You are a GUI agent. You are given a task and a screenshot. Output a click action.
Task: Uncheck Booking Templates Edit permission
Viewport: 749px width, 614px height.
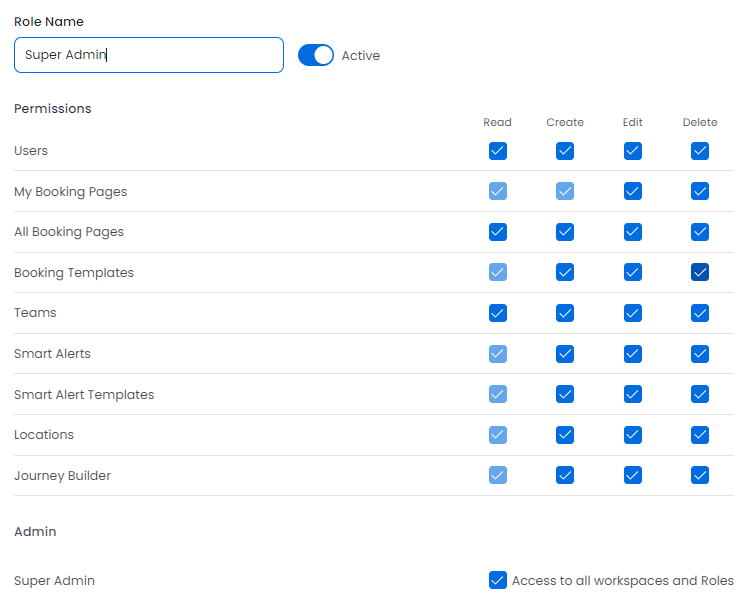(632, 272)
